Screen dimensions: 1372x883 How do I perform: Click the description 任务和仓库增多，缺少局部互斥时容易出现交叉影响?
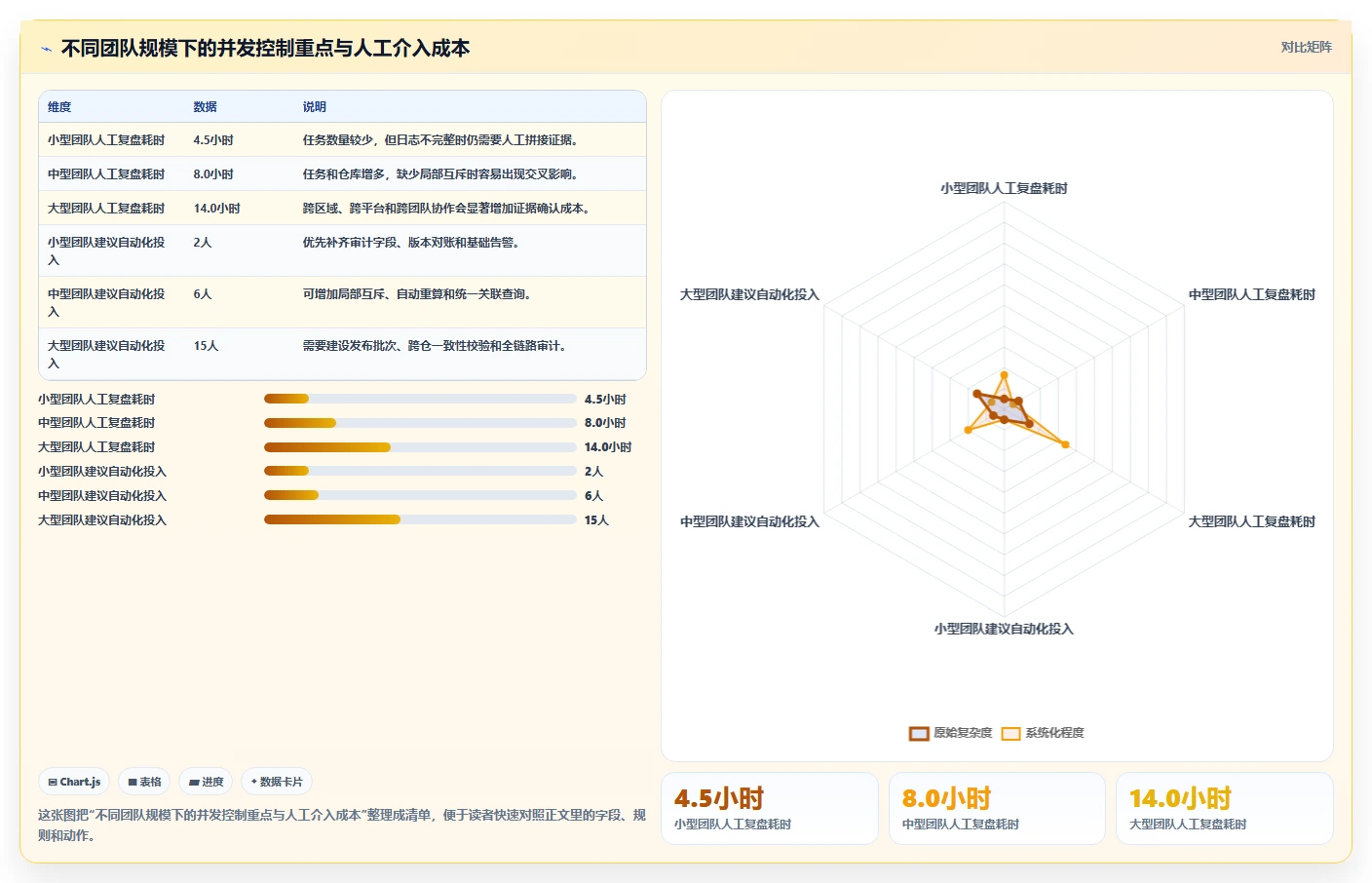[x=443, y=174]
